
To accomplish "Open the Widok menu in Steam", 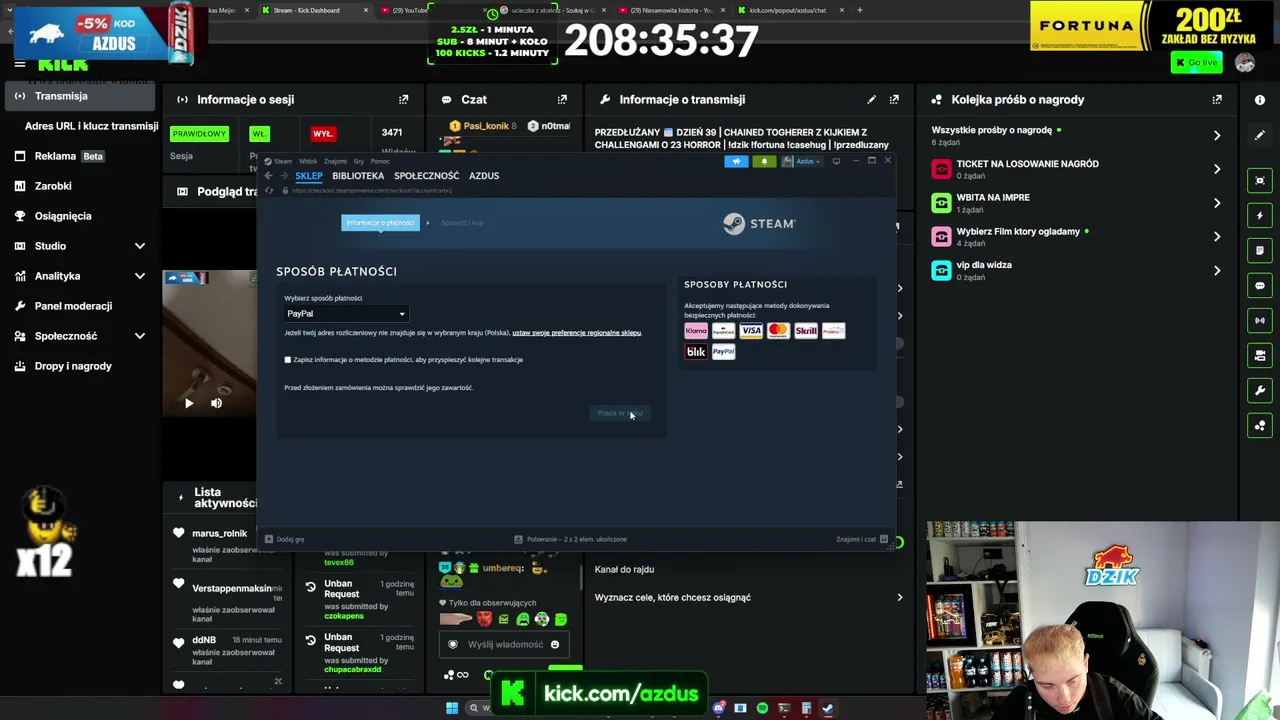I will 308,161.
